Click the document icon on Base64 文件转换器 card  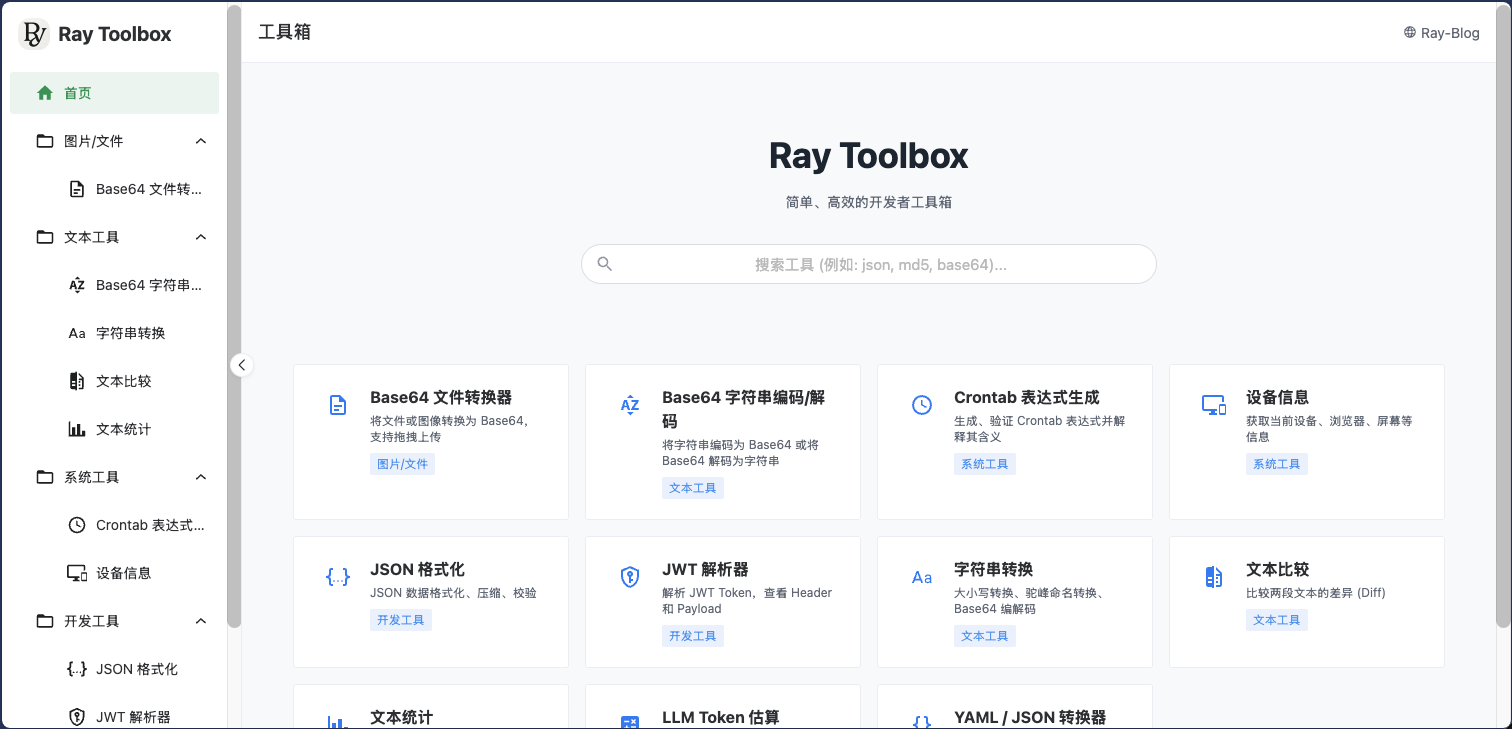coord(338,405)
